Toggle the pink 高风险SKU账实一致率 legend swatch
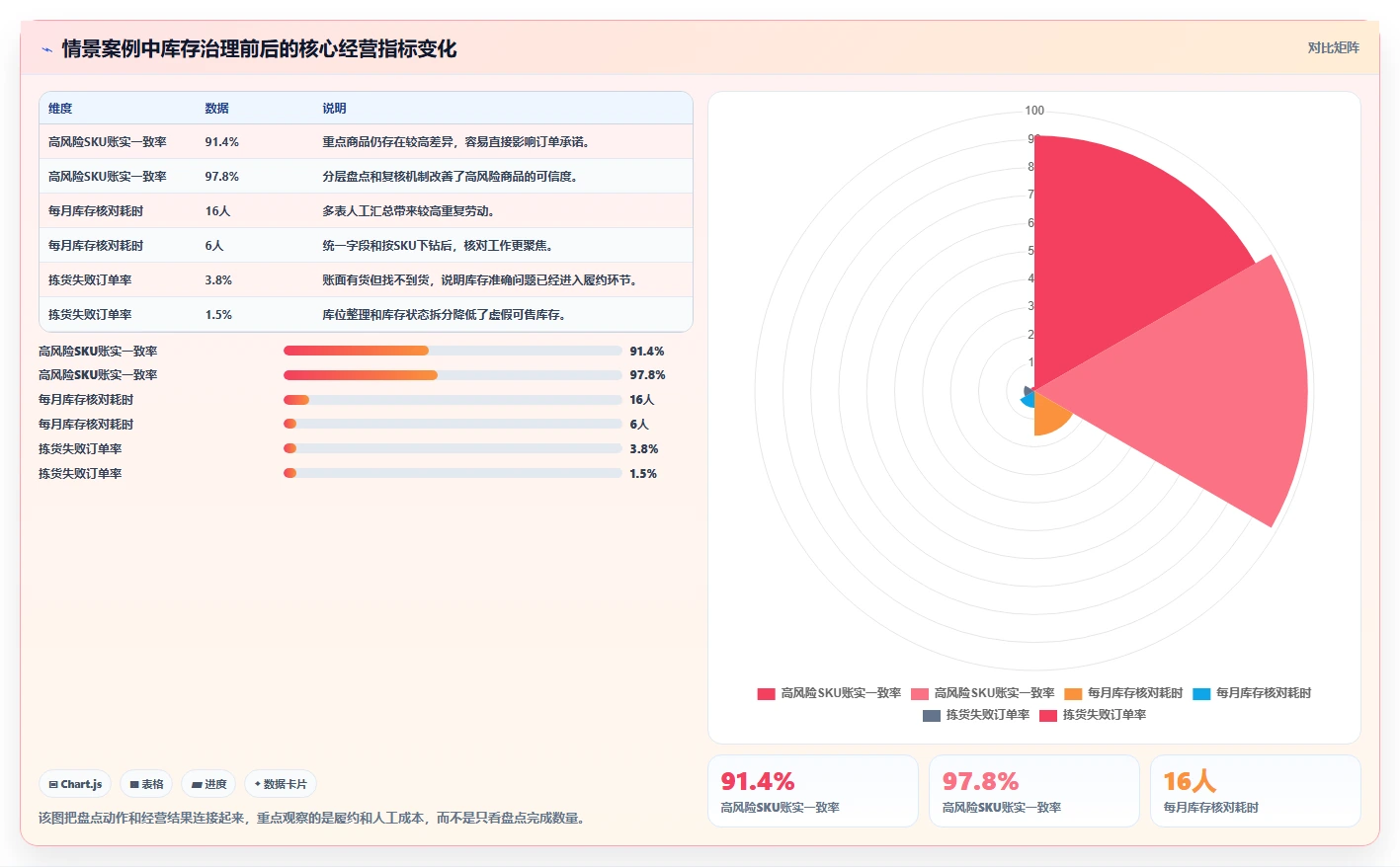 [x=920, y=693]
